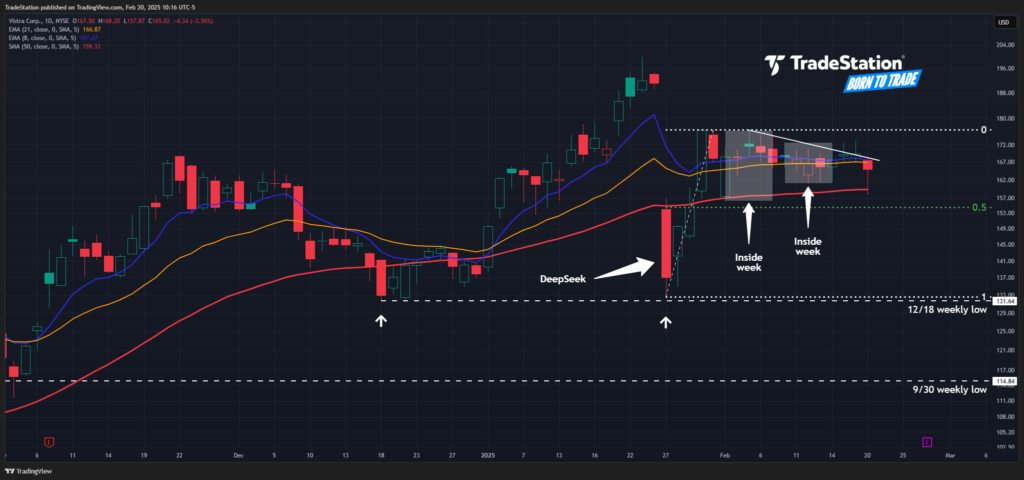Screen dimensions: 1024x480
Task: Click 121.00 on the price axis
Action: point(1004,350)
